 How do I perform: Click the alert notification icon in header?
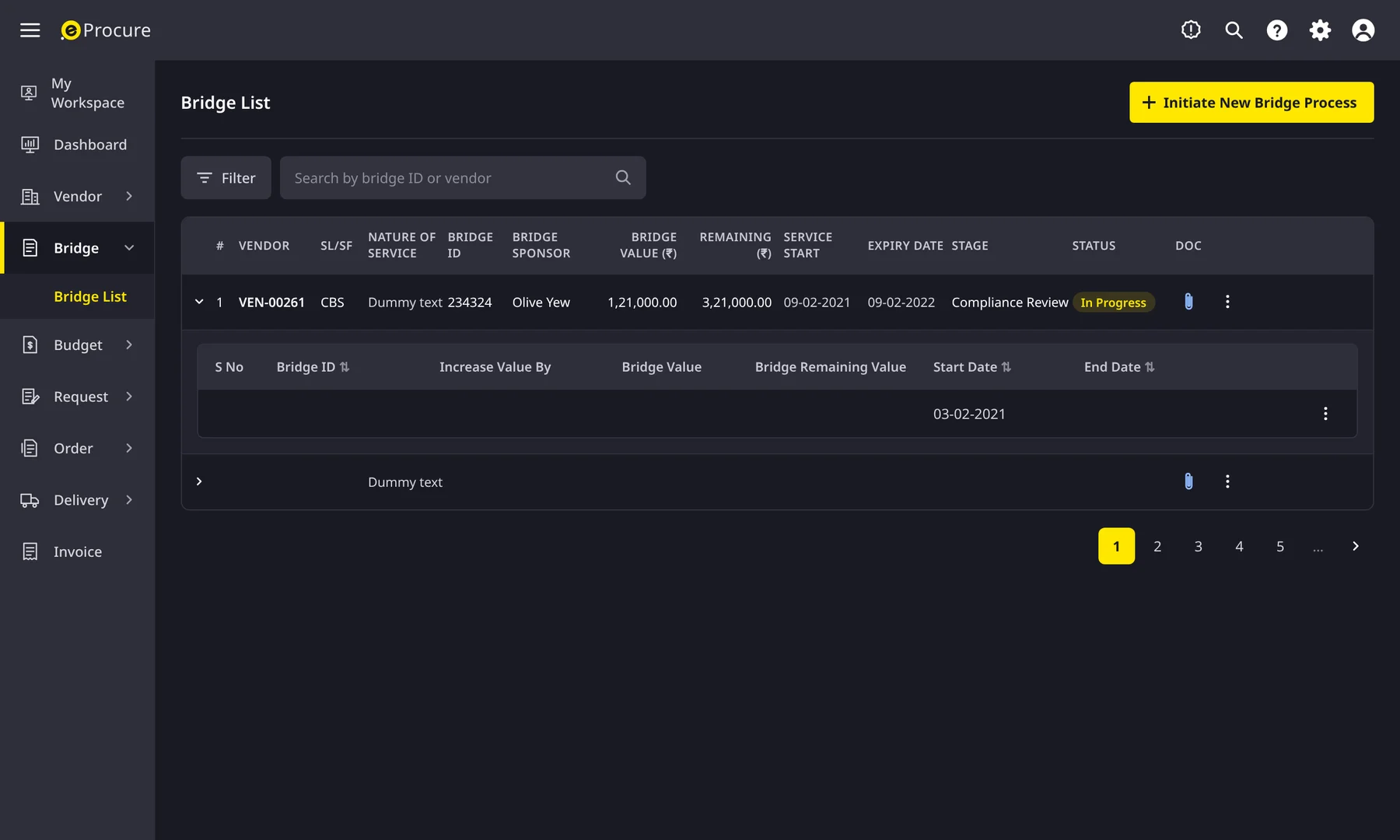coord(1191,30)
